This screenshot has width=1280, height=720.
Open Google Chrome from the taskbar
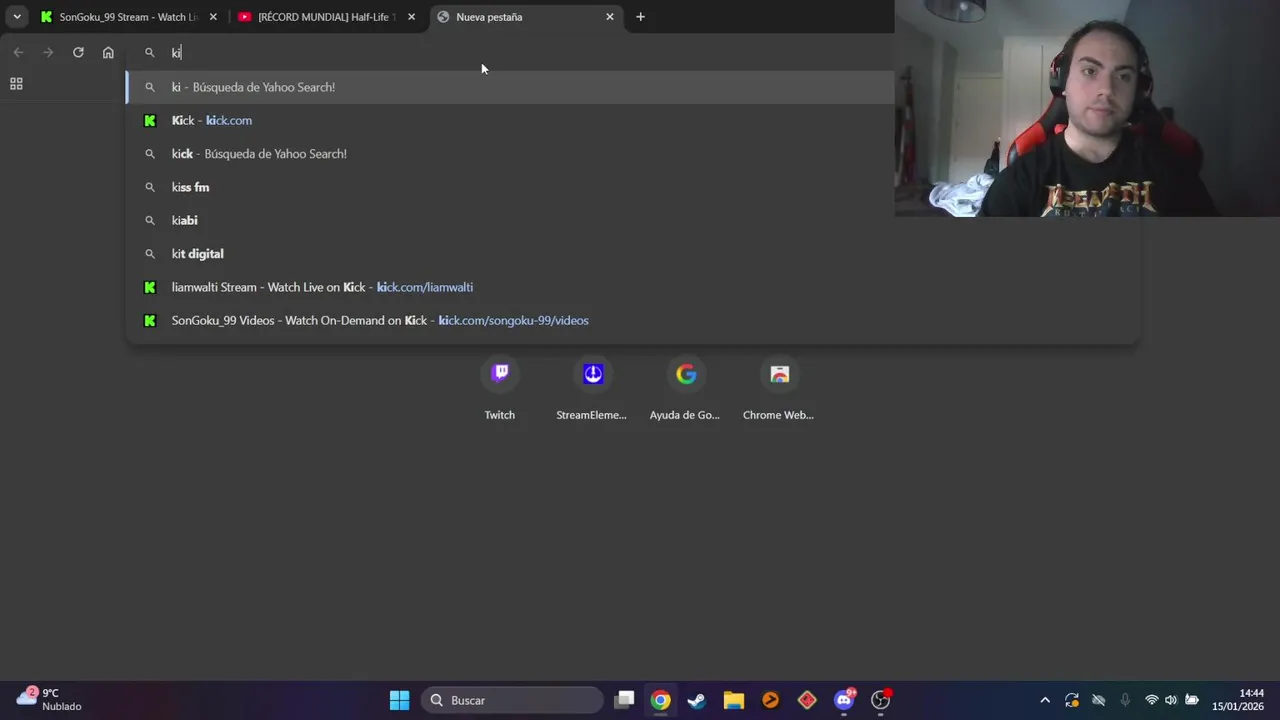click(x=660, y=700)
